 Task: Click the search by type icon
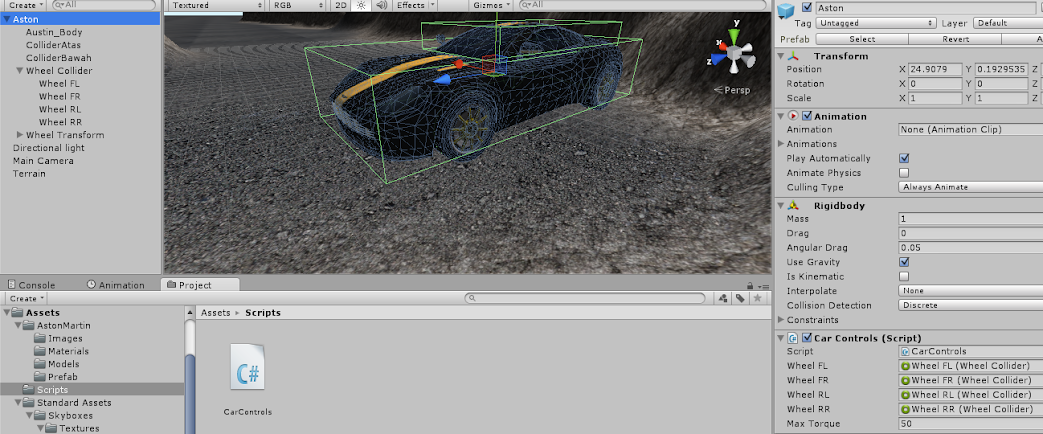point(721,298)
